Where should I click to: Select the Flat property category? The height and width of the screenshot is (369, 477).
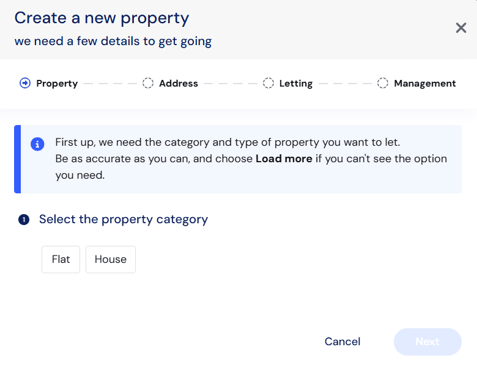[61, 259]
